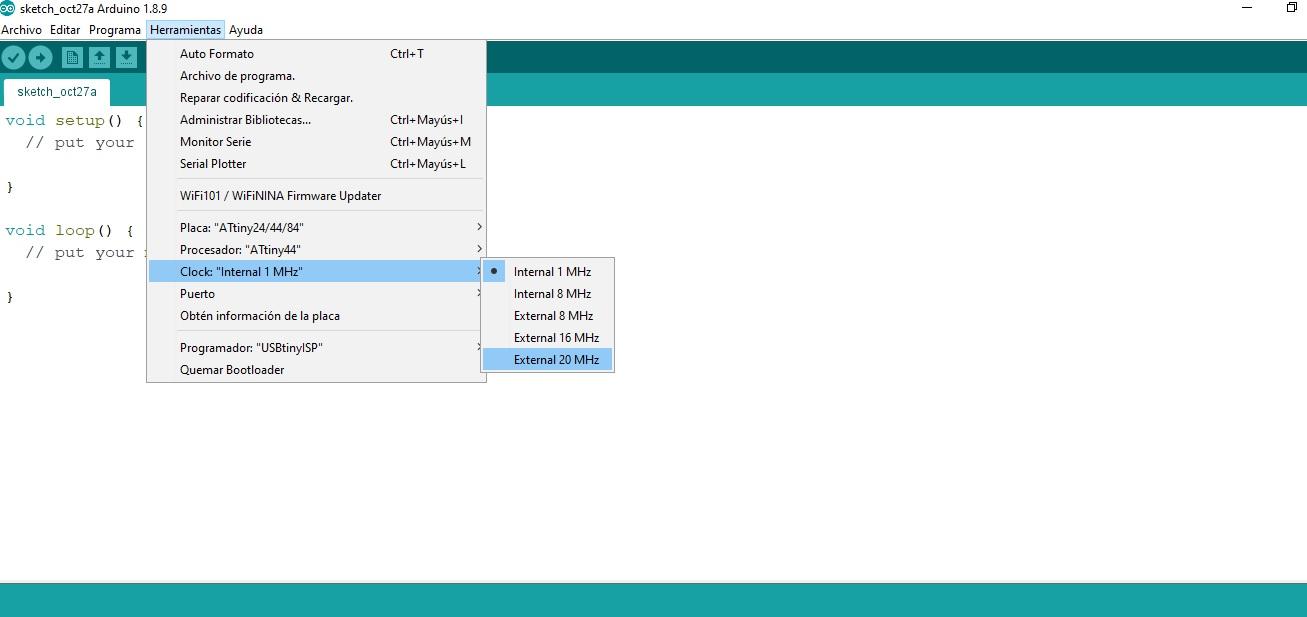
Task: Open Monitor Serie from the menu
Action: pos(215,142)
